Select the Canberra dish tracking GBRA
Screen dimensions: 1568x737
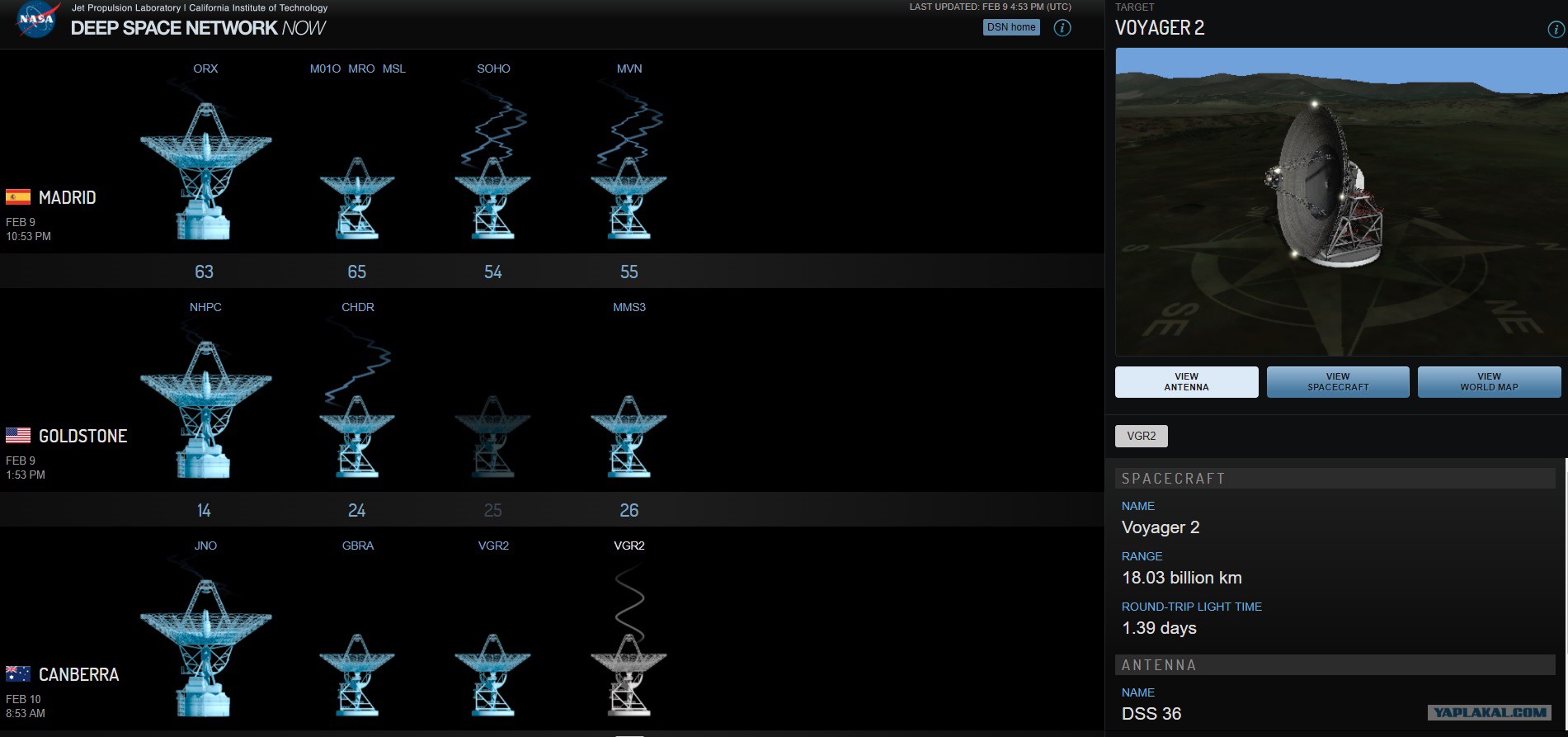pyautogui.click(x=357, y=675)
